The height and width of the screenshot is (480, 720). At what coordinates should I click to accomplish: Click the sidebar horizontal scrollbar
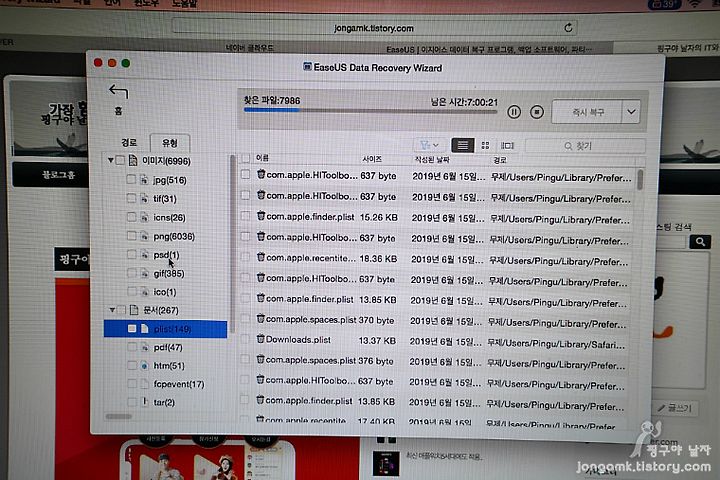118,417
